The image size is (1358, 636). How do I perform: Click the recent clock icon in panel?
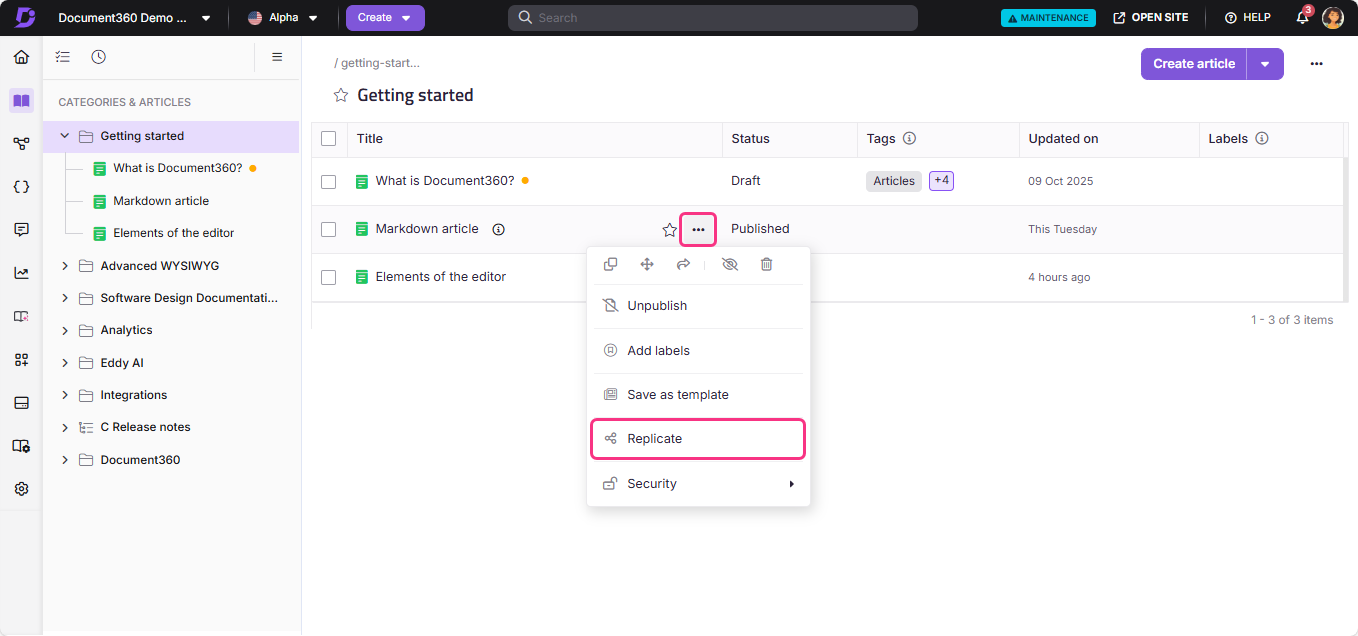98,57
